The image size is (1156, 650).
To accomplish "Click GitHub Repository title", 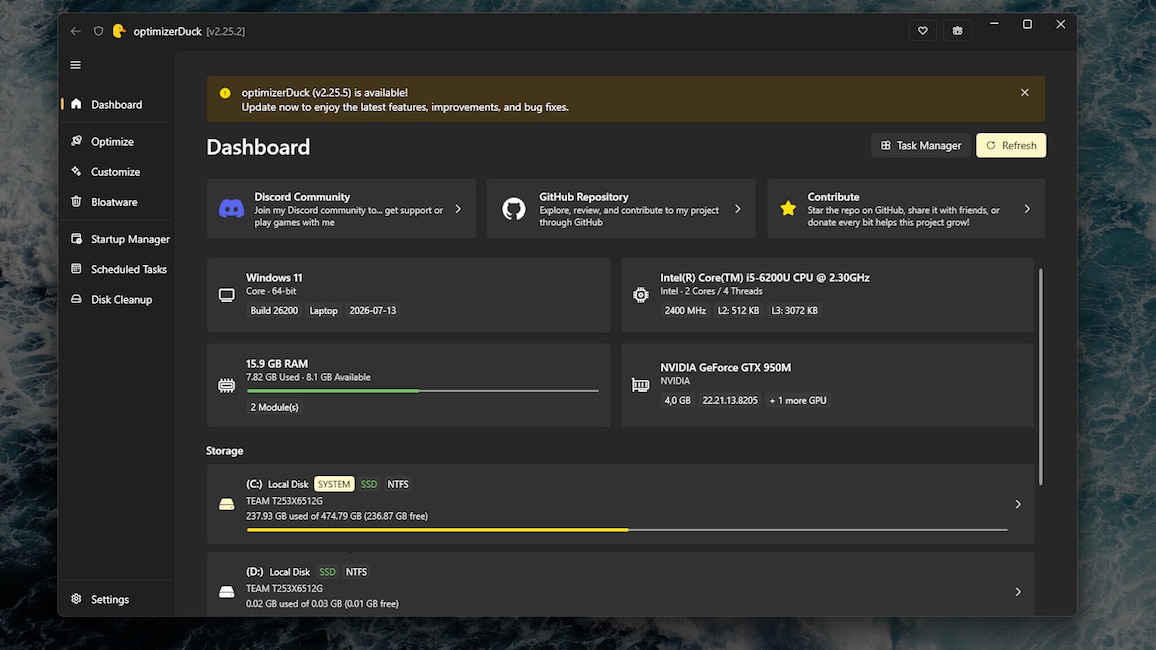I will tap(584, 197).
